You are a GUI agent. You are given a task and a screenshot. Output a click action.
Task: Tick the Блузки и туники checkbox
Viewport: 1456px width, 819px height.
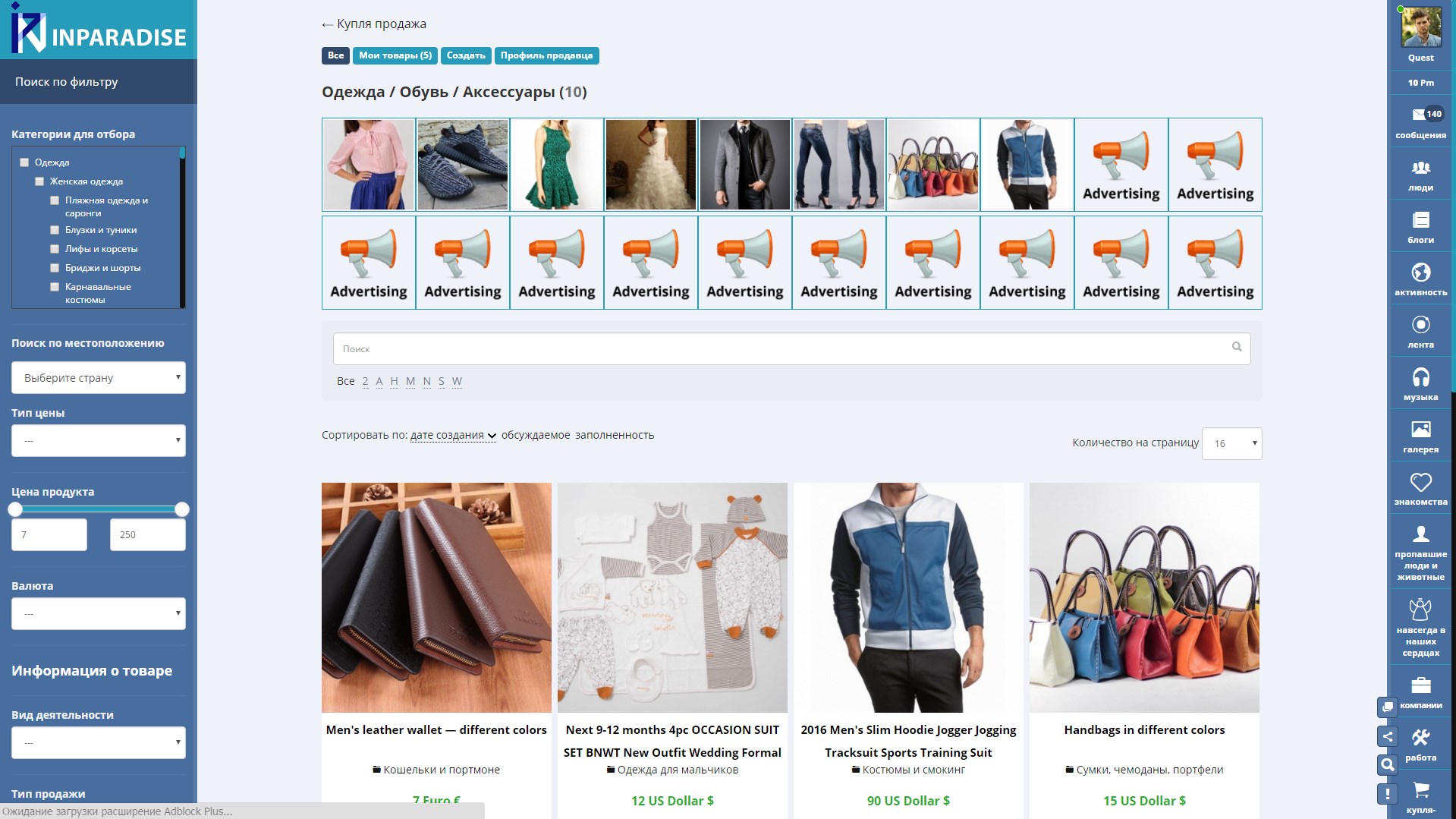55,230
